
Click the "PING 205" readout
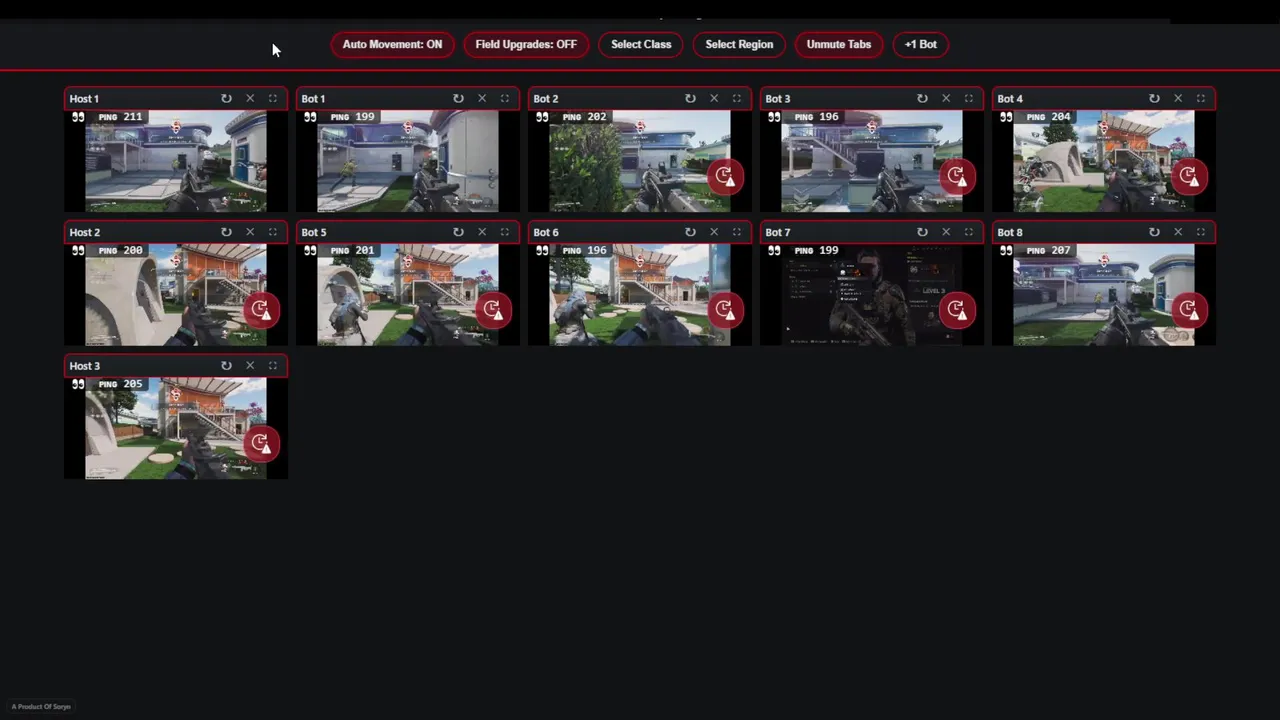(120, 384)
